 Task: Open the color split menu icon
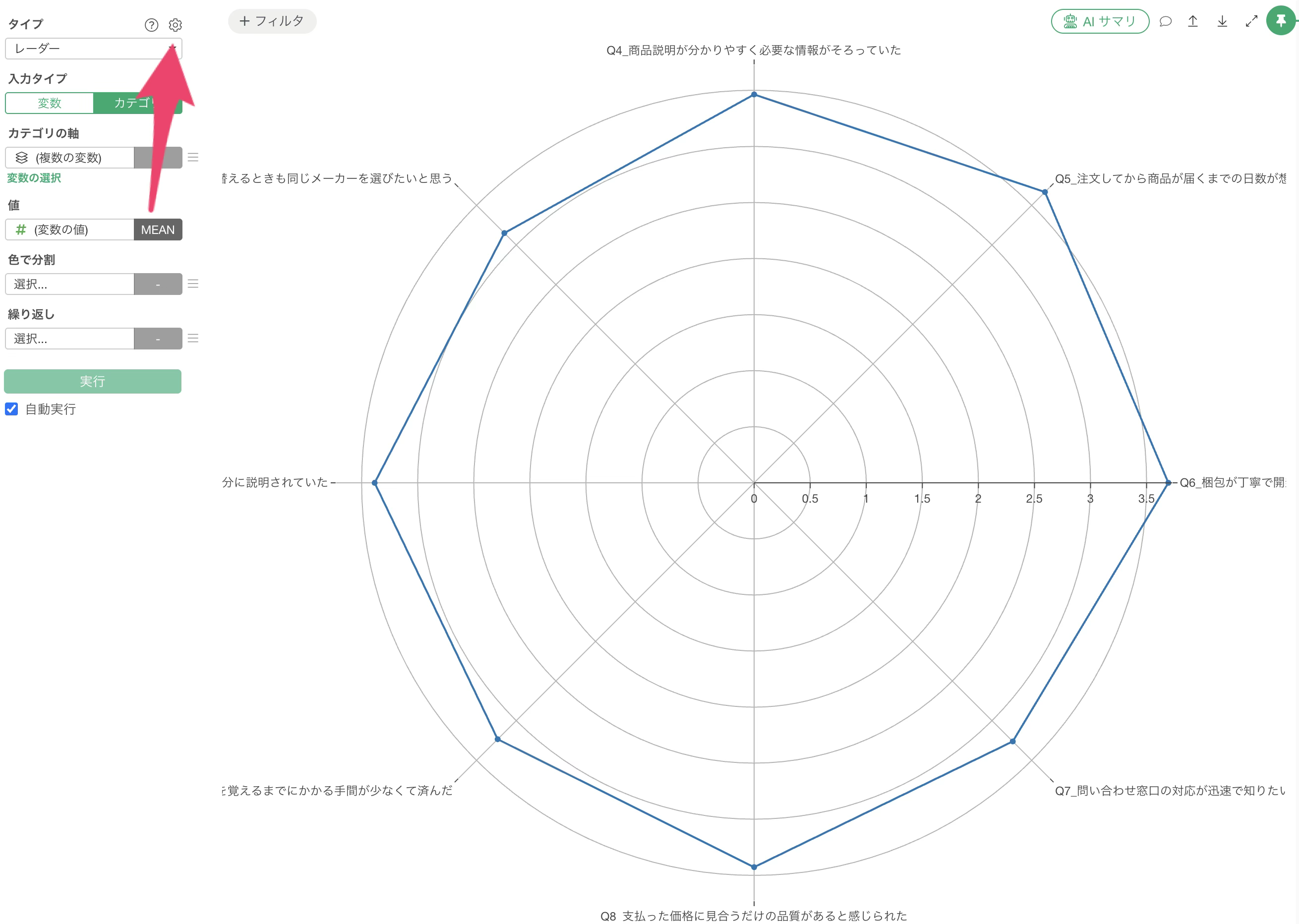pyautogui.click(x=193, y=284)
